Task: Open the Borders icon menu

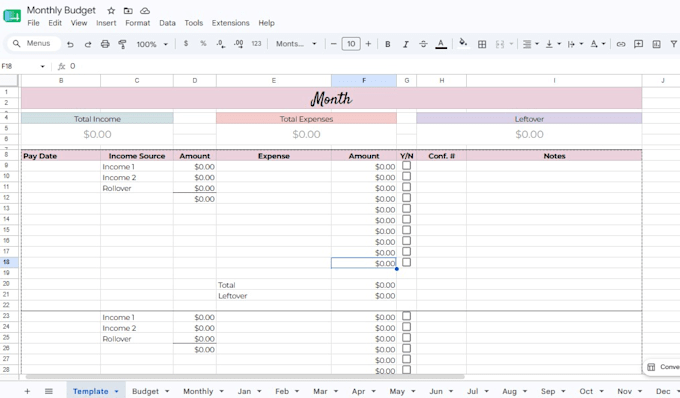Action: point(482,44)
